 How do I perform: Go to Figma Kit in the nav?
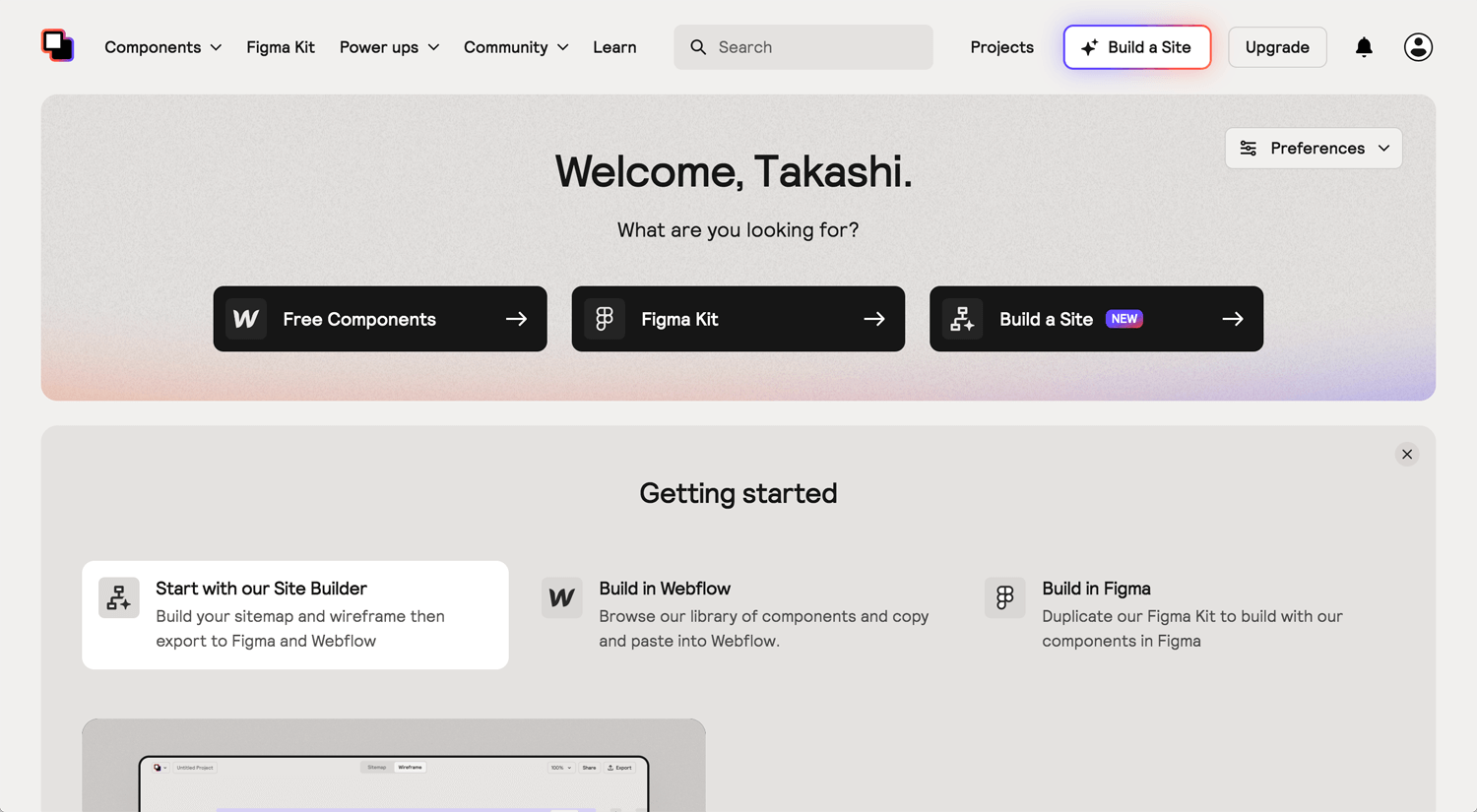coord(281,47)
